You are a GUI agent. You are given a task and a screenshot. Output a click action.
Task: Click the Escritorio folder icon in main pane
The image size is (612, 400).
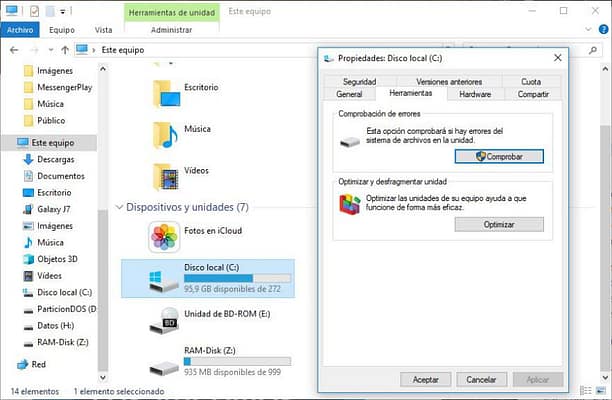(x=166, y=94)
